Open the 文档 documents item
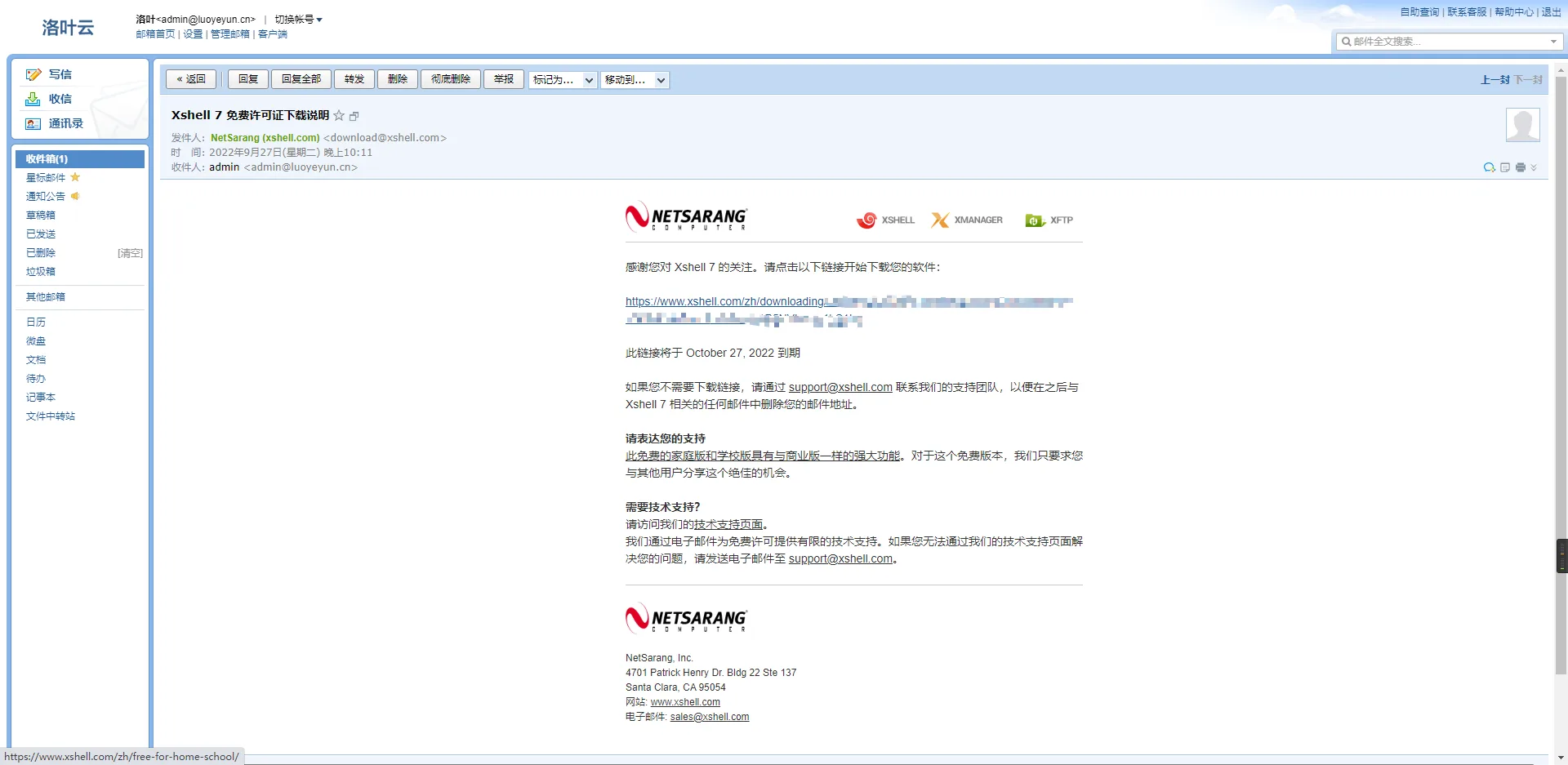Image resolution: width=1568 pixels, height=765 pixels. click(36, 360)
